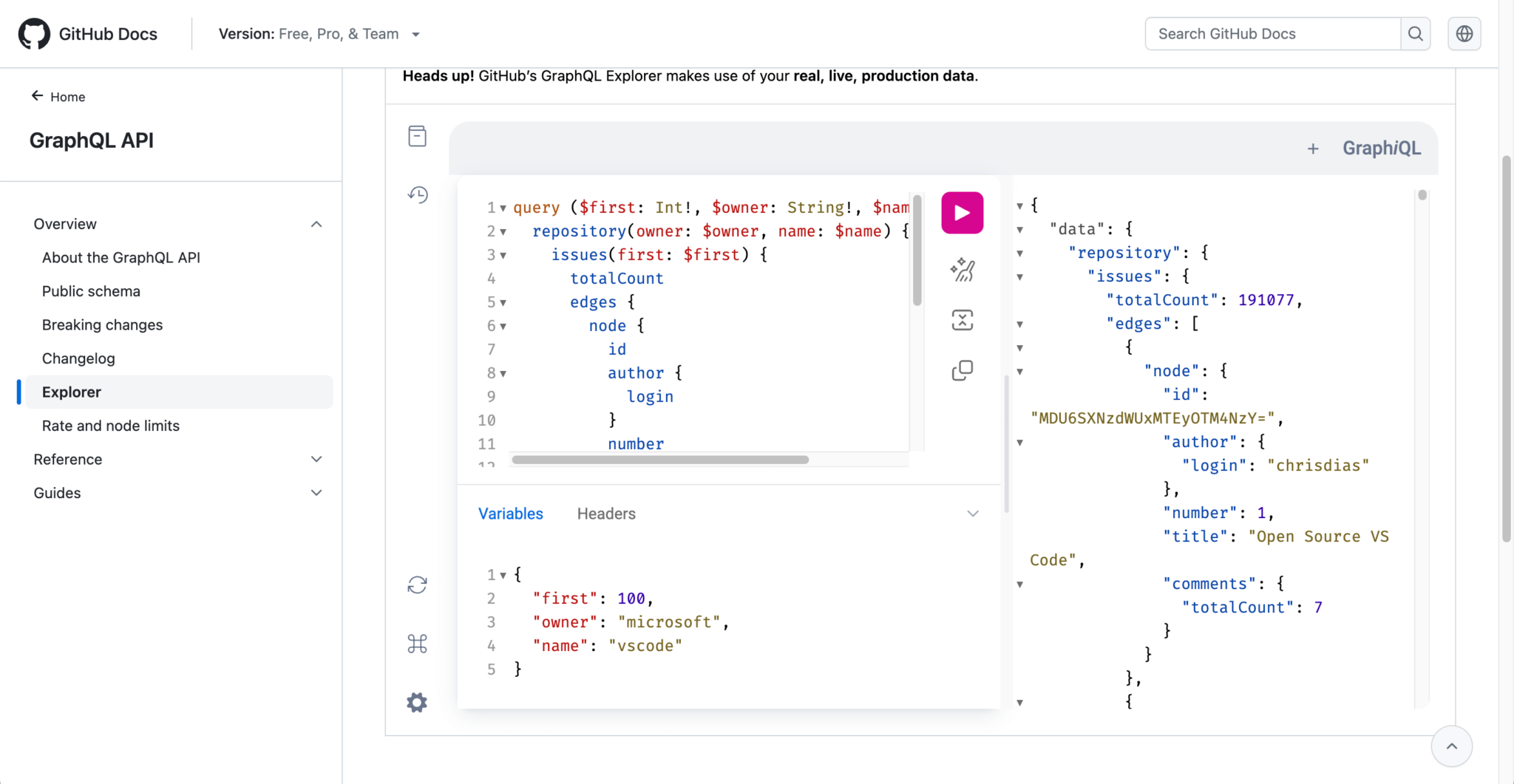Image resolution: width=1514 pixels, height=784 pixels.
Task: Click the GraphQL API heading link
Action: point(92,140)
